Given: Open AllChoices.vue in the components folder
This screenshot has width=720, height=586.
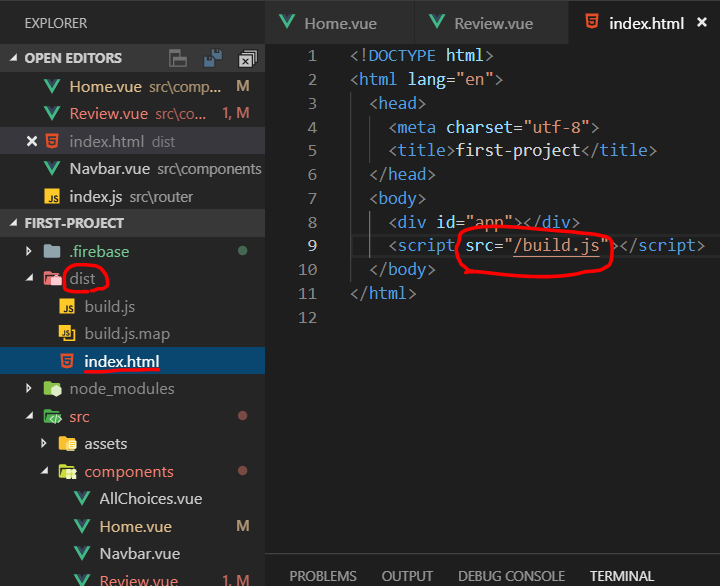Looking at the screenshot, I should coord(132,499).
